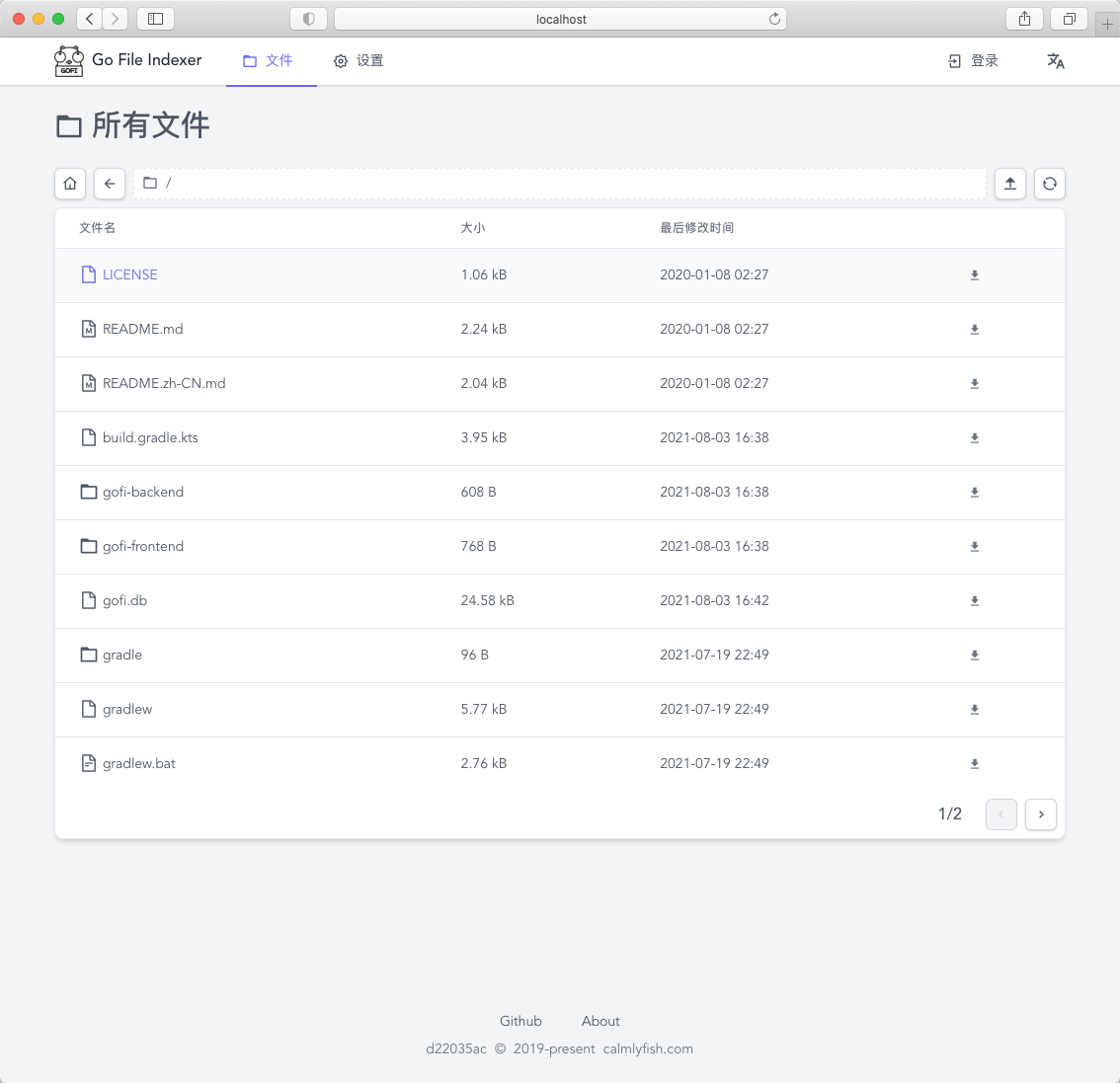Open the gradle folder

point(122,655)
